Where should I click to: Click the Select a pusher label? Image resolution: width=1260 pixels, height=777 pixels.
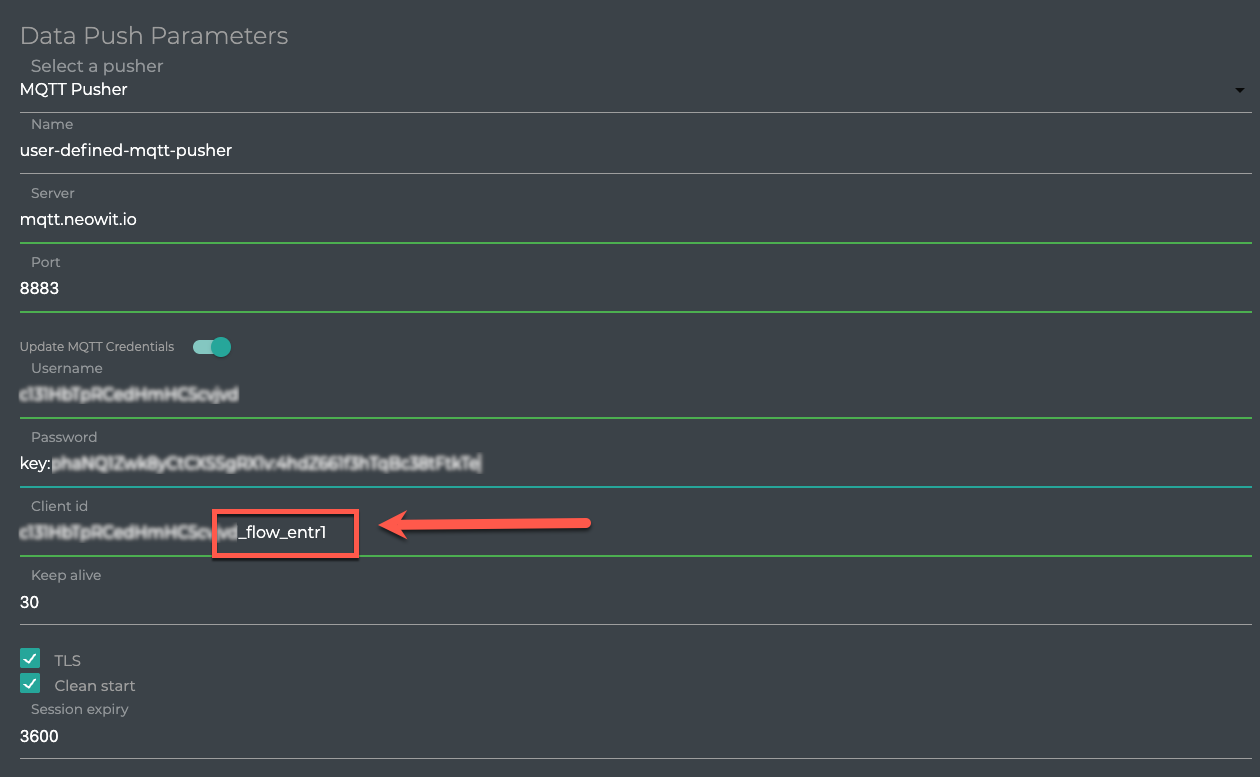(x=97, y=66)
